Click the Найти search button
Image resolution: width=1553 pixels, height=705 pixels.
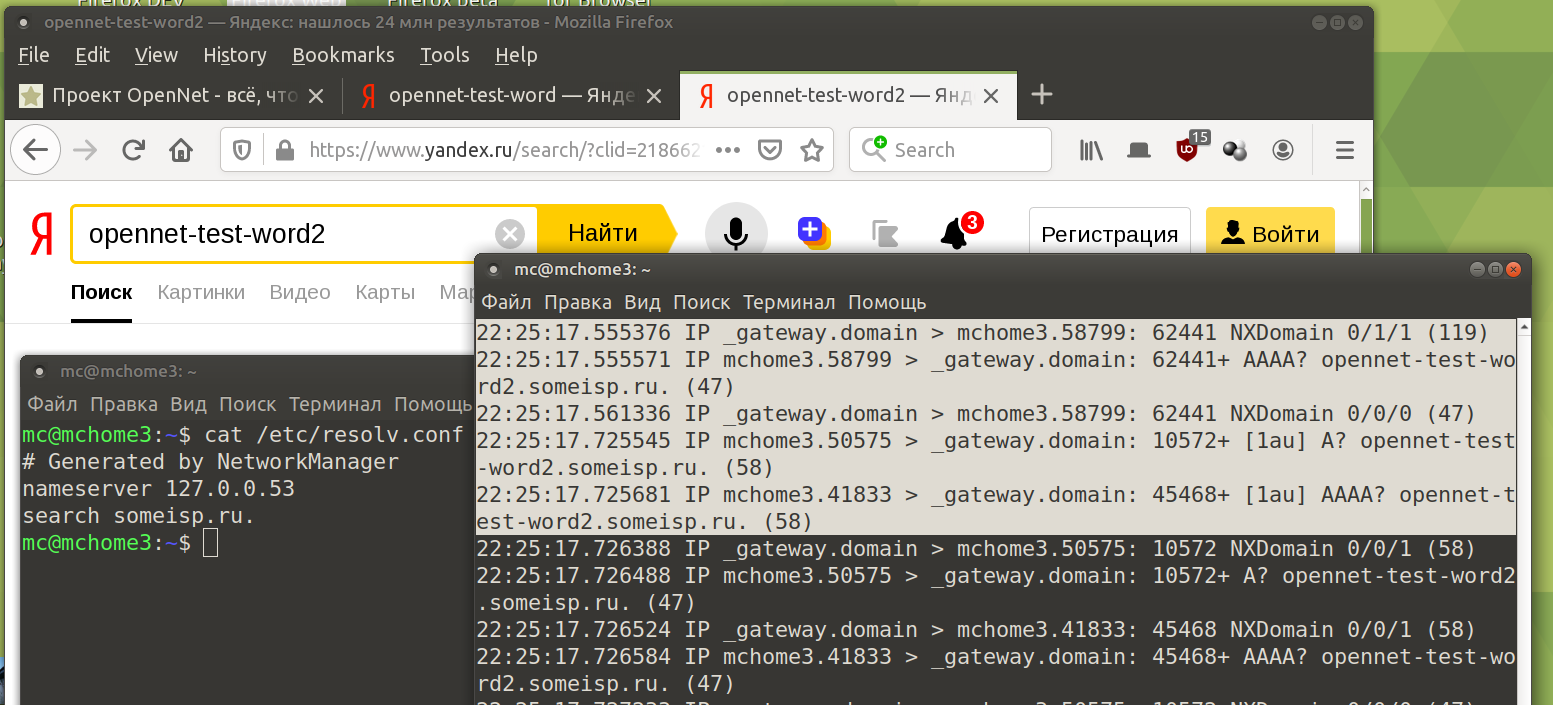pos(603,234)
